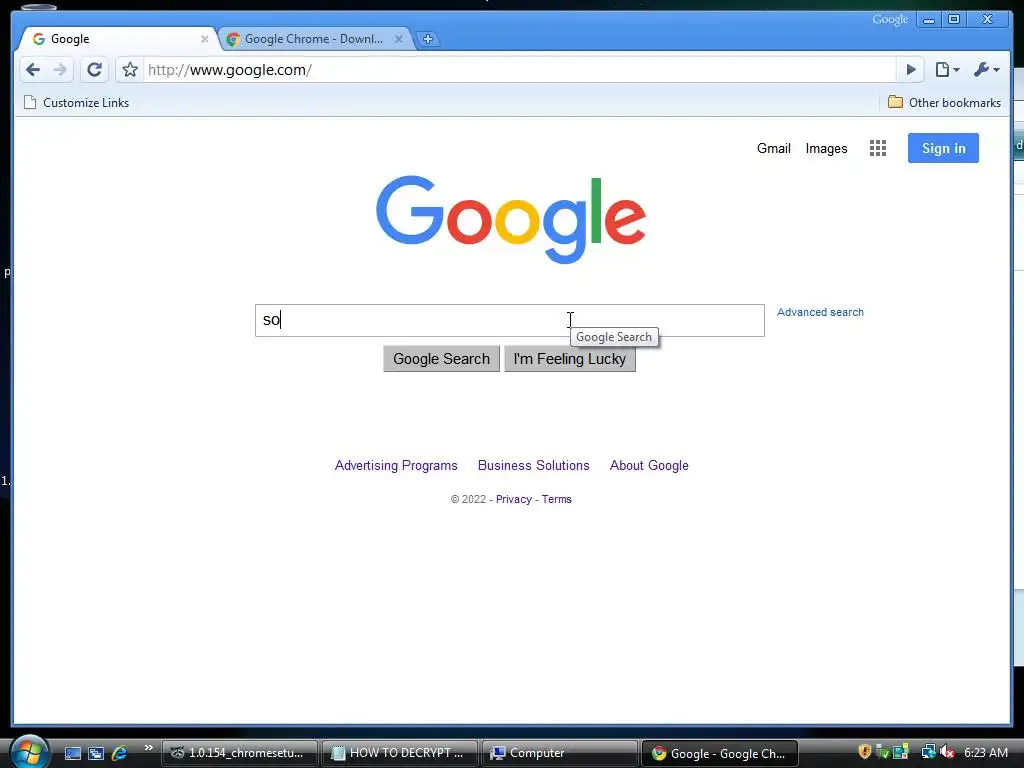Click the network tray icon
The height and width of the screenshot is (768, 1024).
tap(928, 752)
